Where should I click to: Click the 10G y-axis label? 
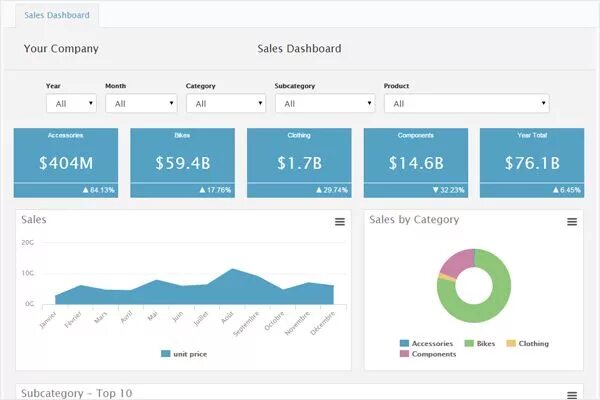[28, 273]
